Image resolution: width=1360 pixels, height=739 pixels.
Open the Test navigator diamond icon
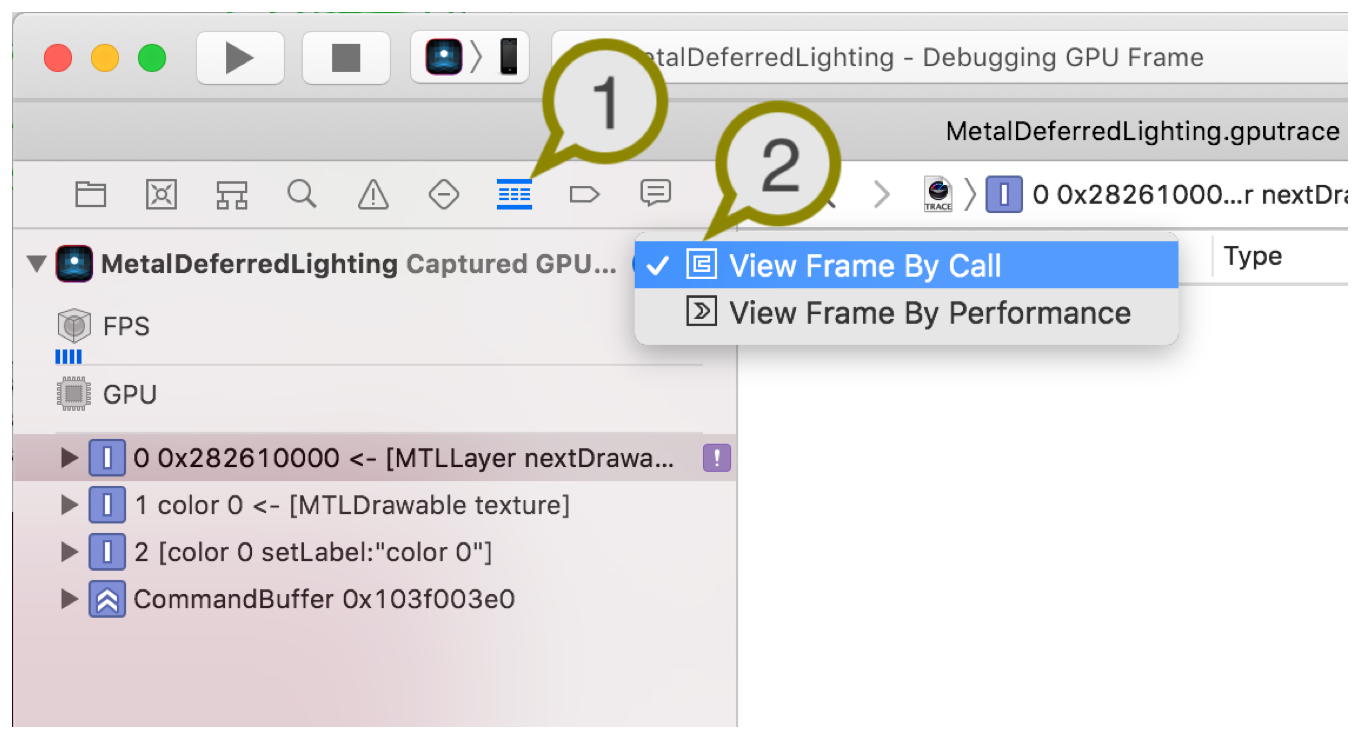point(443,194)
